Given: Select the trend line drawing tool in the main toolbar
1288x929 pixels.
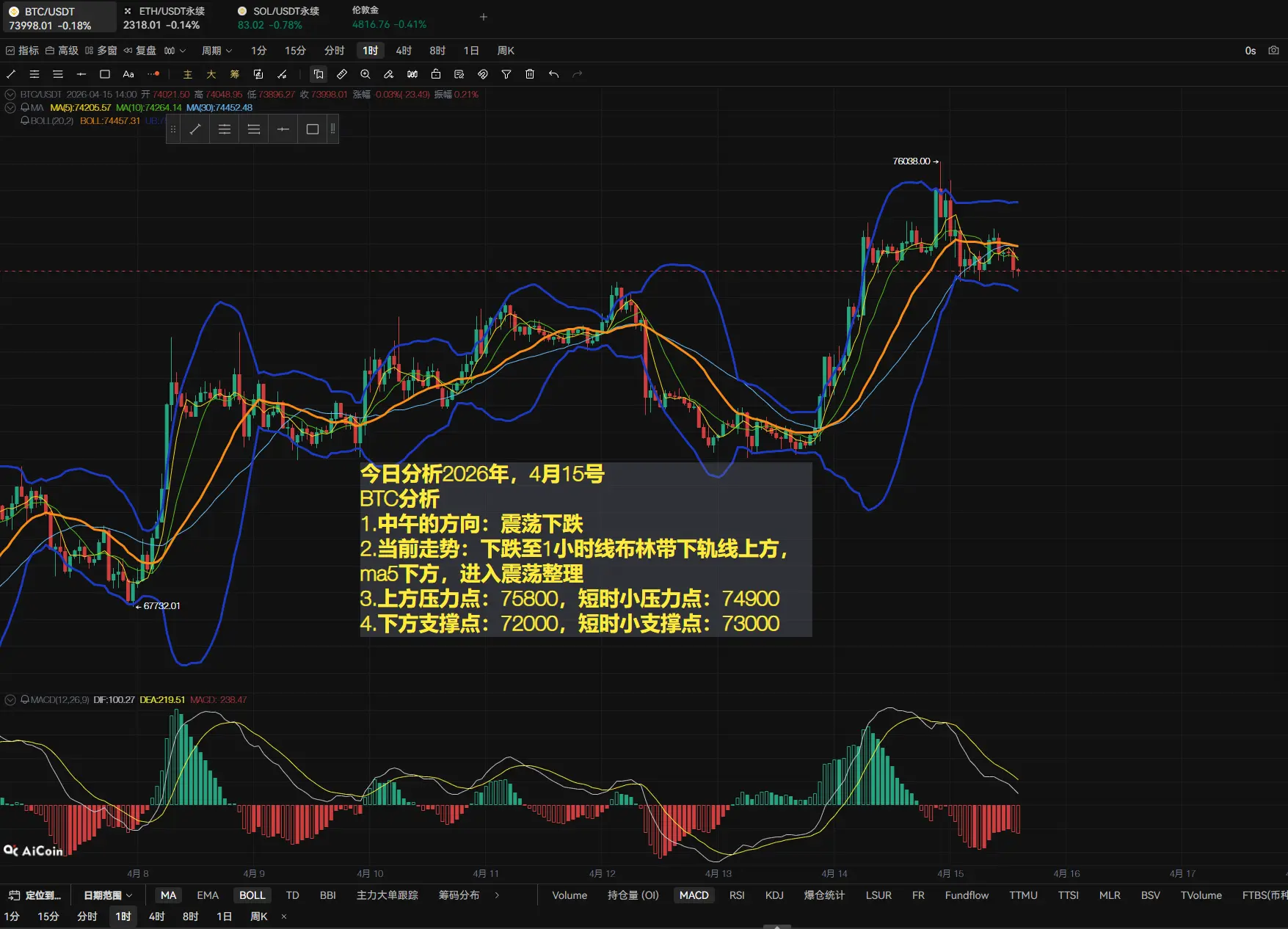Looking at the screenshot, I should (11, 74).
